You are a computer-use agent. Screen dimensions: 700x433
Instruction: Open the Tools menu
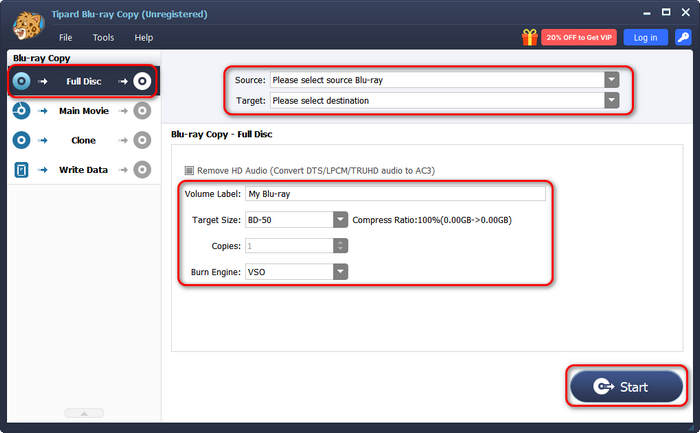click(x=103, y=37)
